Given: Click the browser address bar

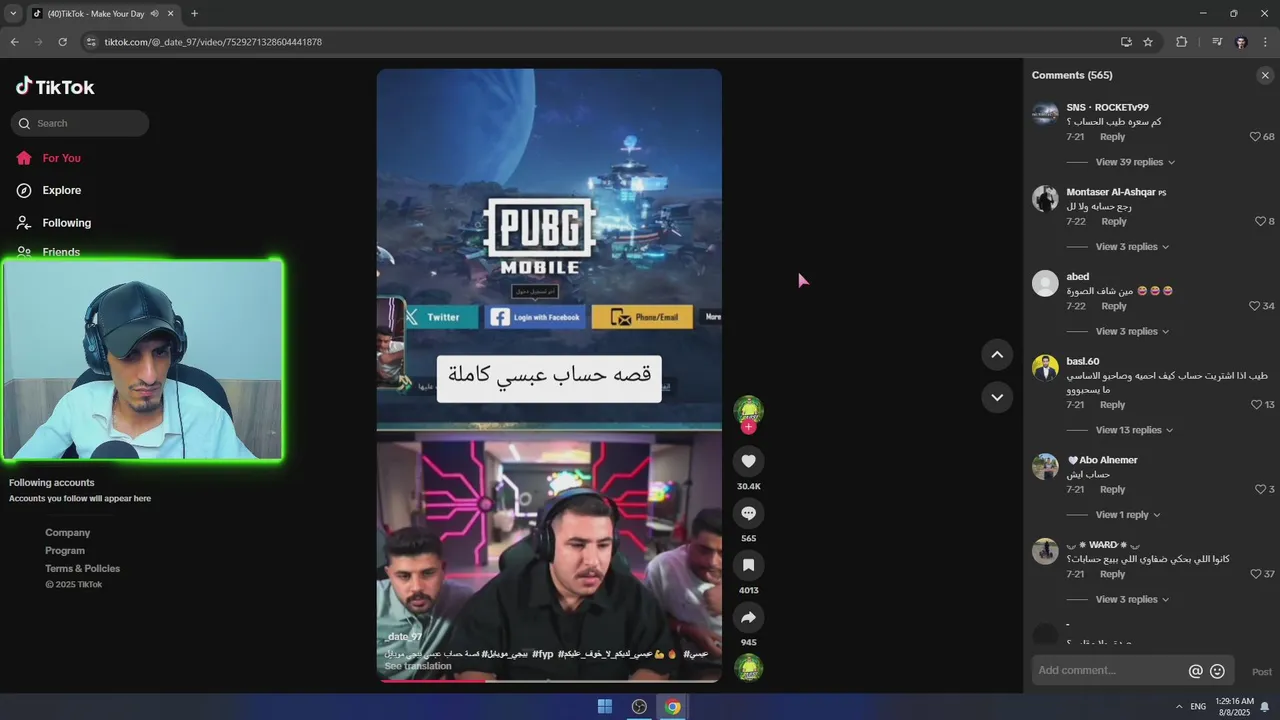Looking at the screenshot, I should pos(600,42).
